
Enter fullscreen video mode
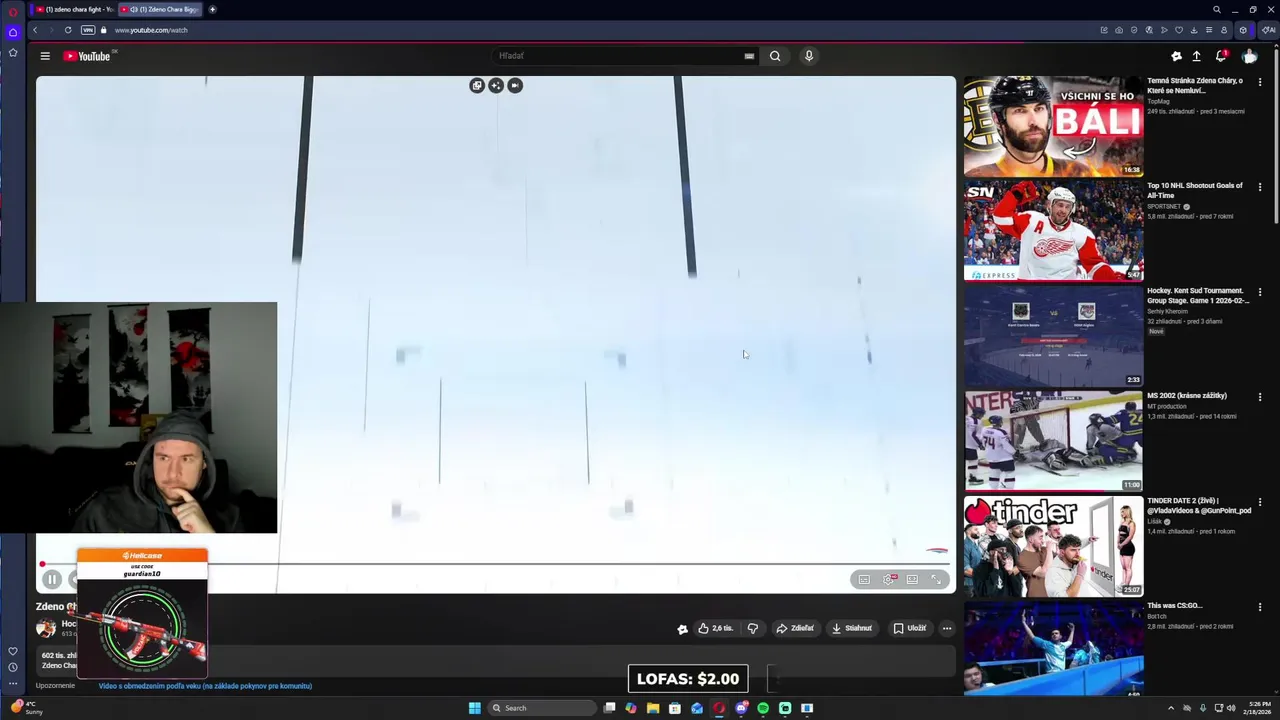937,579
